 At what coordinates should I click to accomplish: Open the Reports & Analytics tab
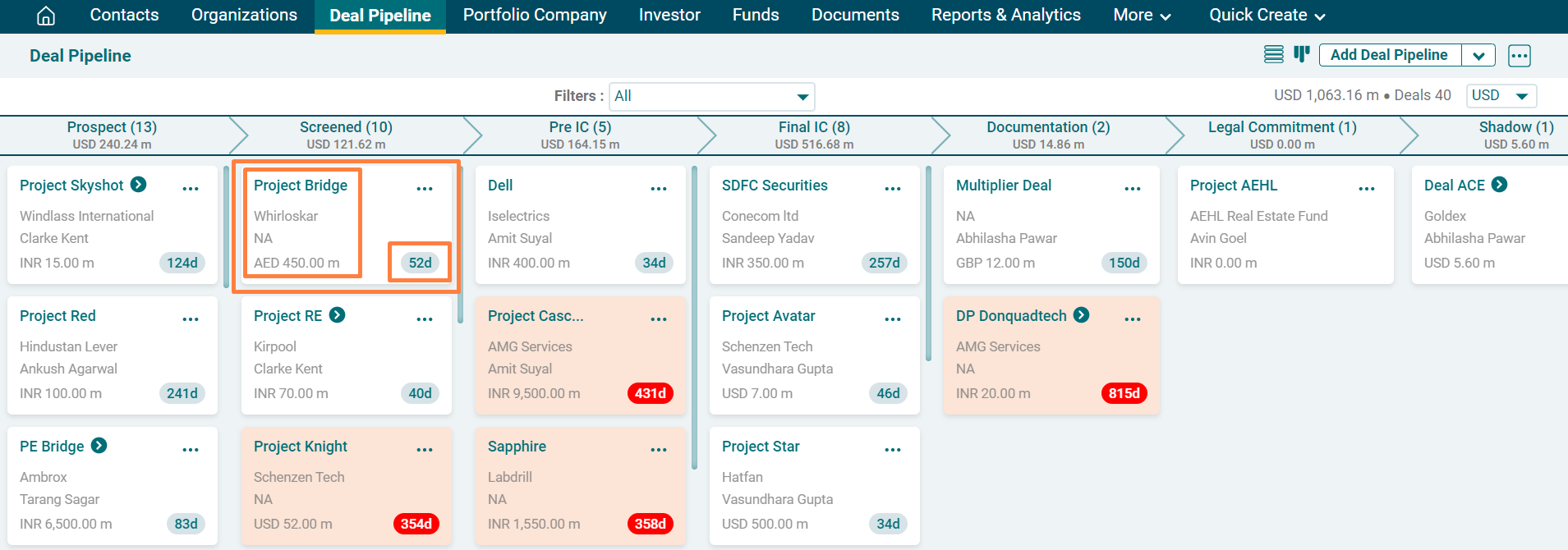click(x=1005, y=16)
